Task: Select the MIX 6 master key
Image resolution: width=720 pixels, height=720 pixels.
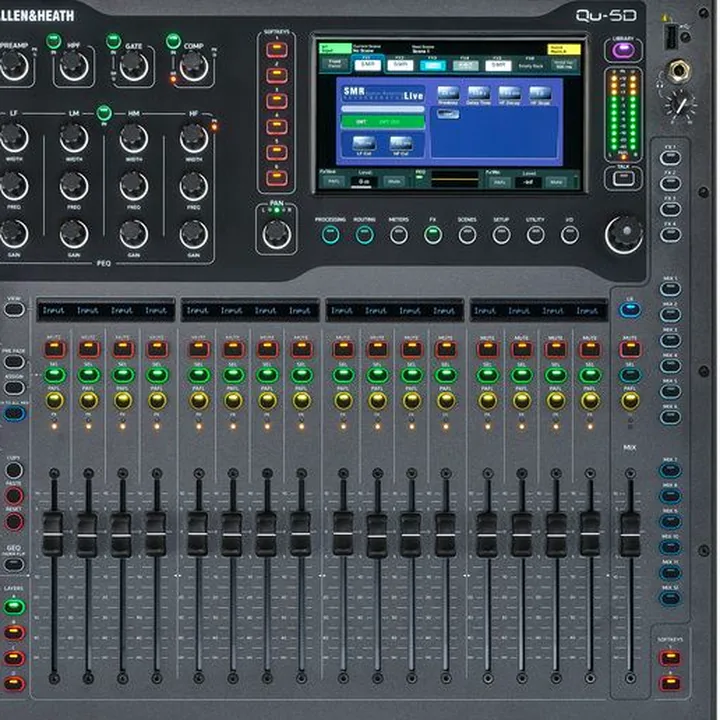Action: [670, 416]
